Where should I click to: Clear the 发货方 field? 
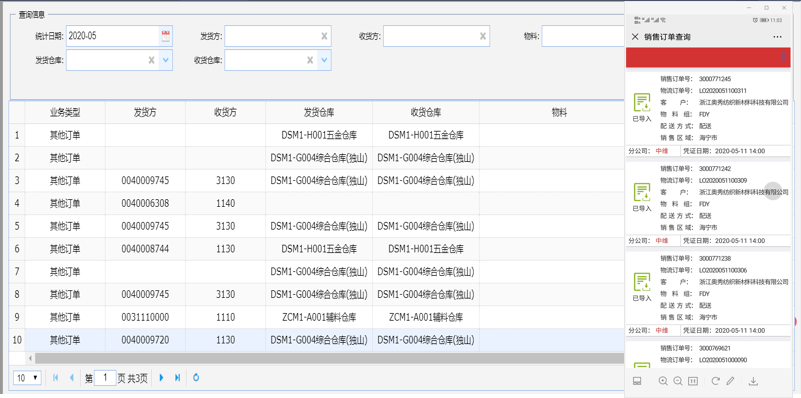[x=324, y=36]
